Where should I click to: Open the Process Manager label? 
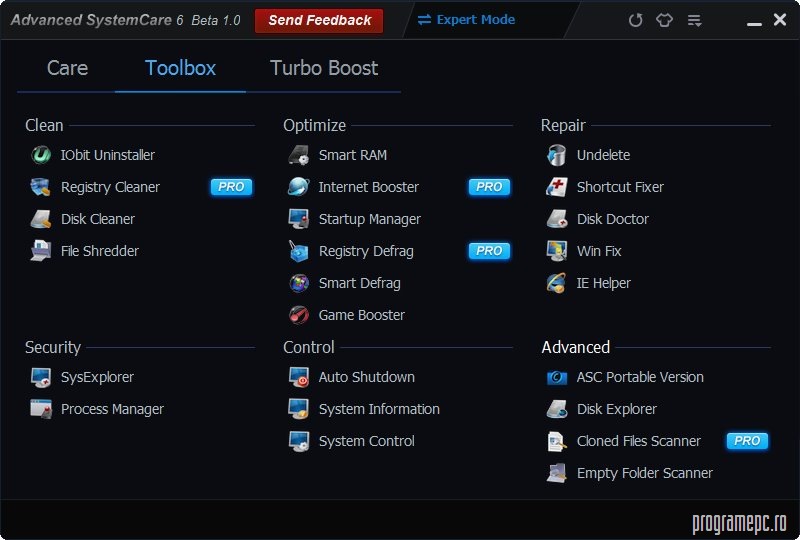(x=112, y=409)
